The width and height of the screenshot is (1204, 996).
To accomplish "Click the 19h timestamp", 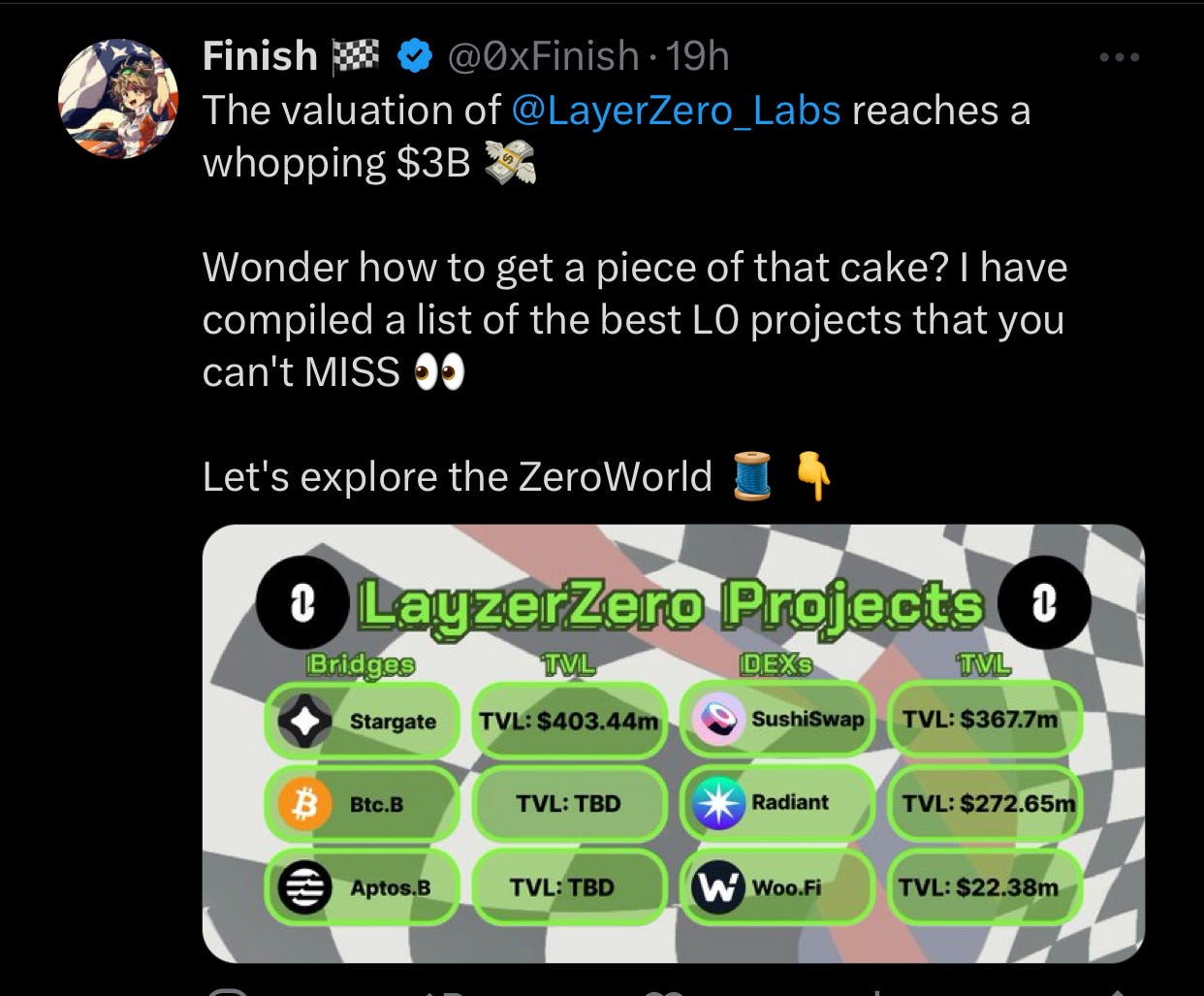I will (x=697, y=57).
